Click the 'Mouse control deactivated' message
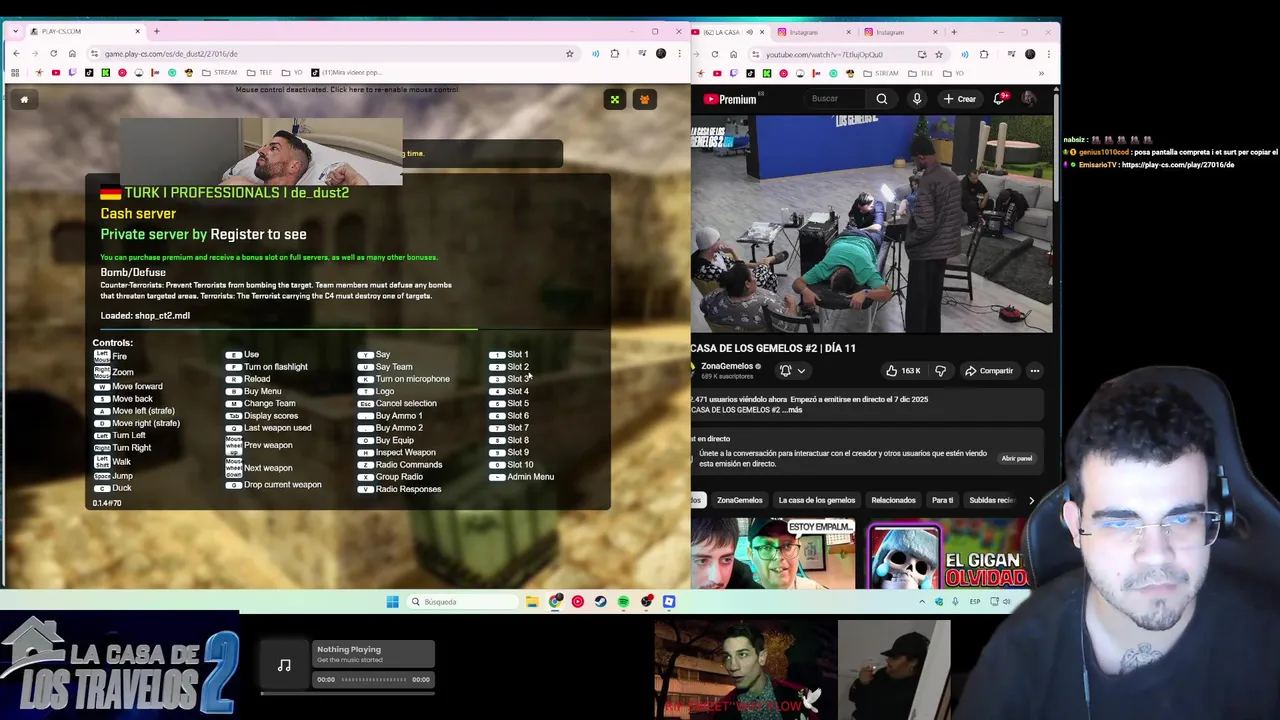Image resolution: width=1280 pixels, height=720 pixels. pos(347,89)
